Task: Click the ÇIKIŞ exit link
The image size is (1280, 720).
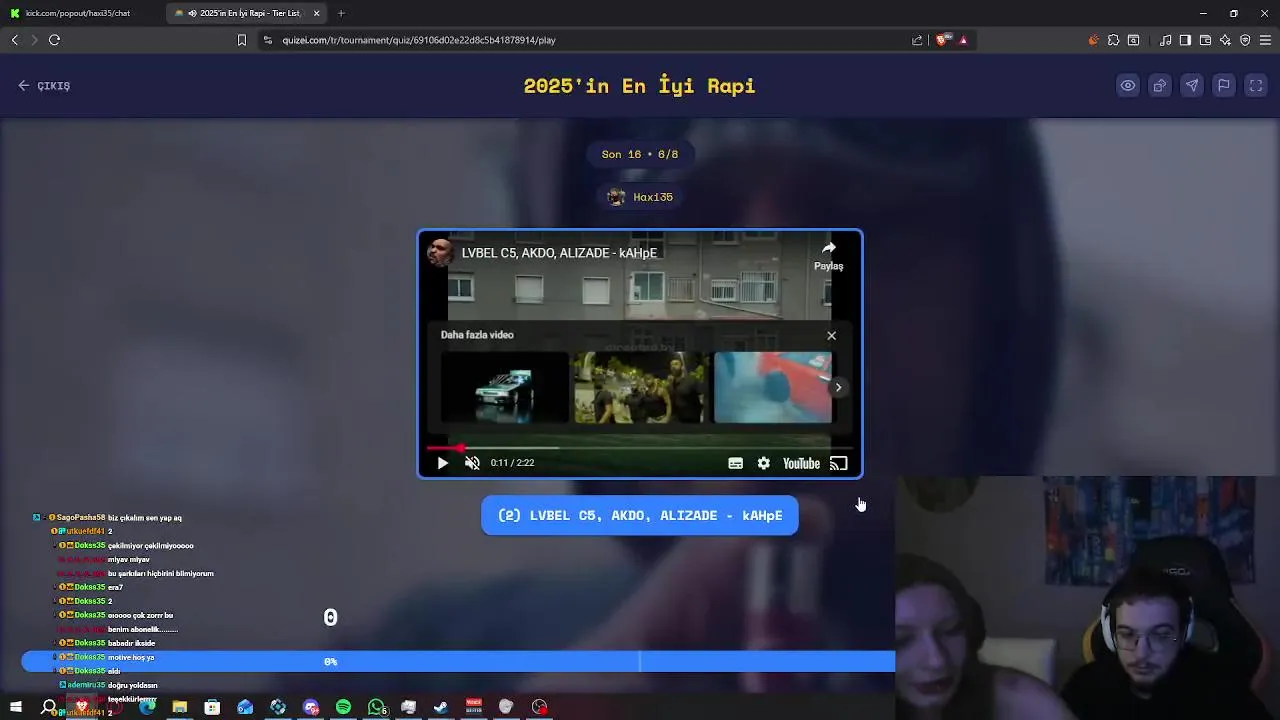Action: (44, 86)
